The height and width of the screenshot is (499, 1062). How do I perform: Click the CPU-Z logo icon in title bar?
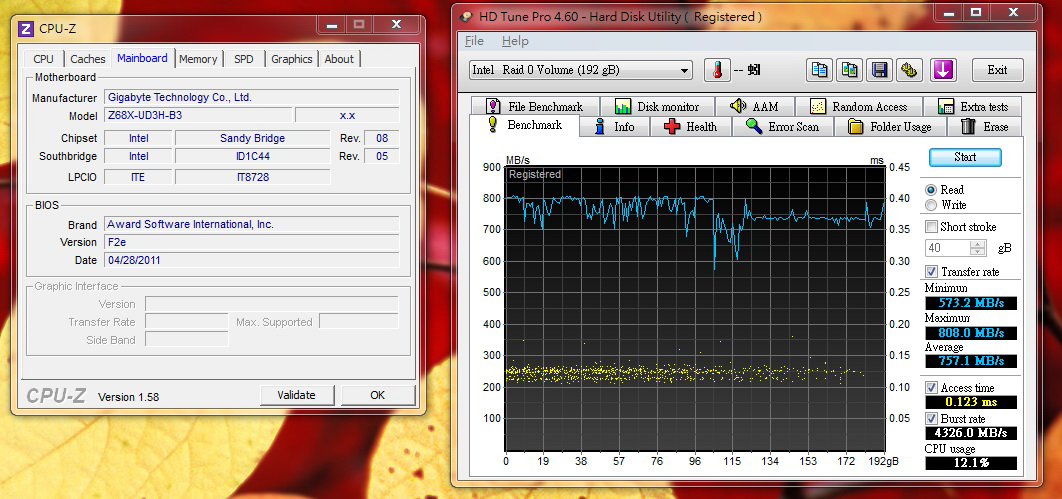tap(26, 28)
